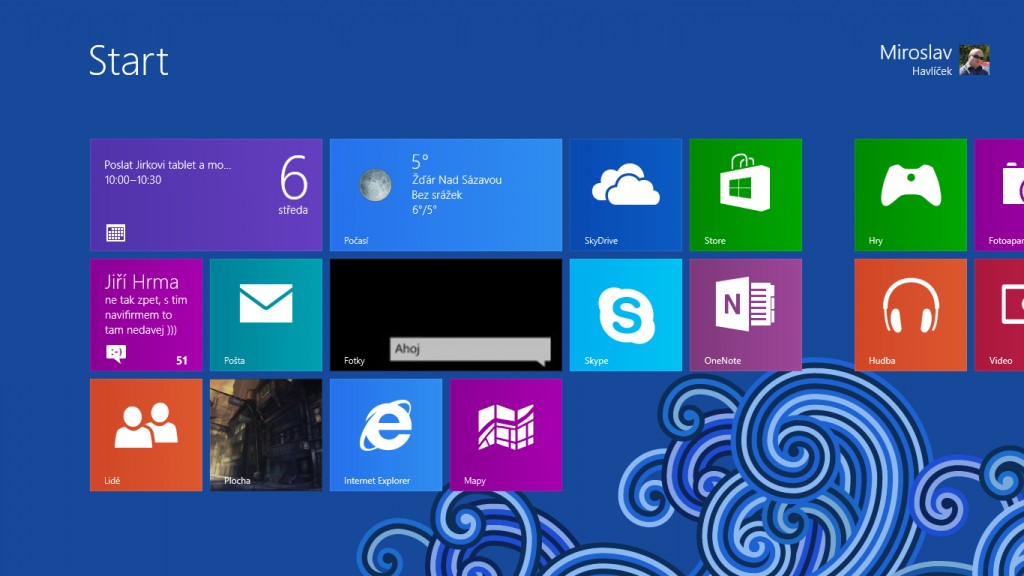1024x576 pixels.
Task: Click the moon weather icon
Action: (376, 184)
